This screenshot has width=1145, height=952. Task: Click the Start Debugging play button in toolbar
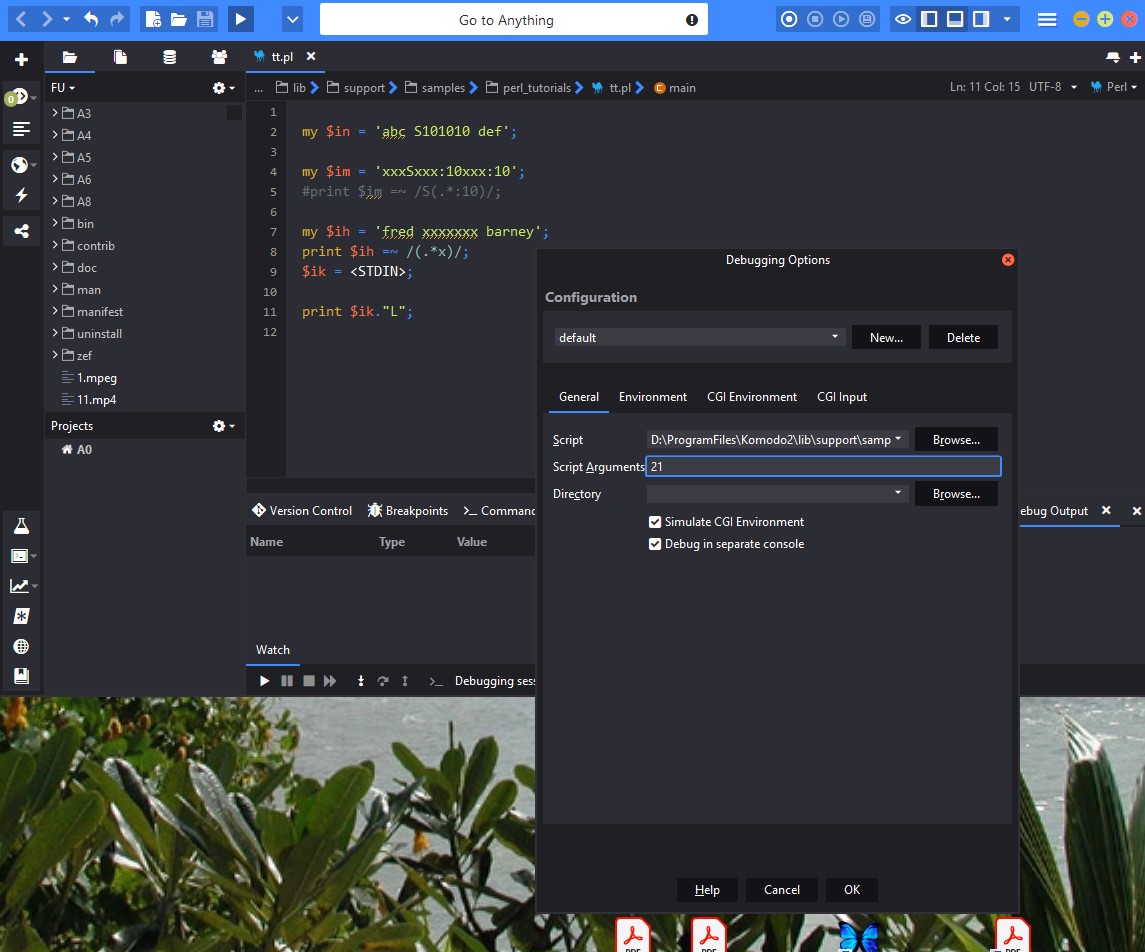click(x=240, y=19)
